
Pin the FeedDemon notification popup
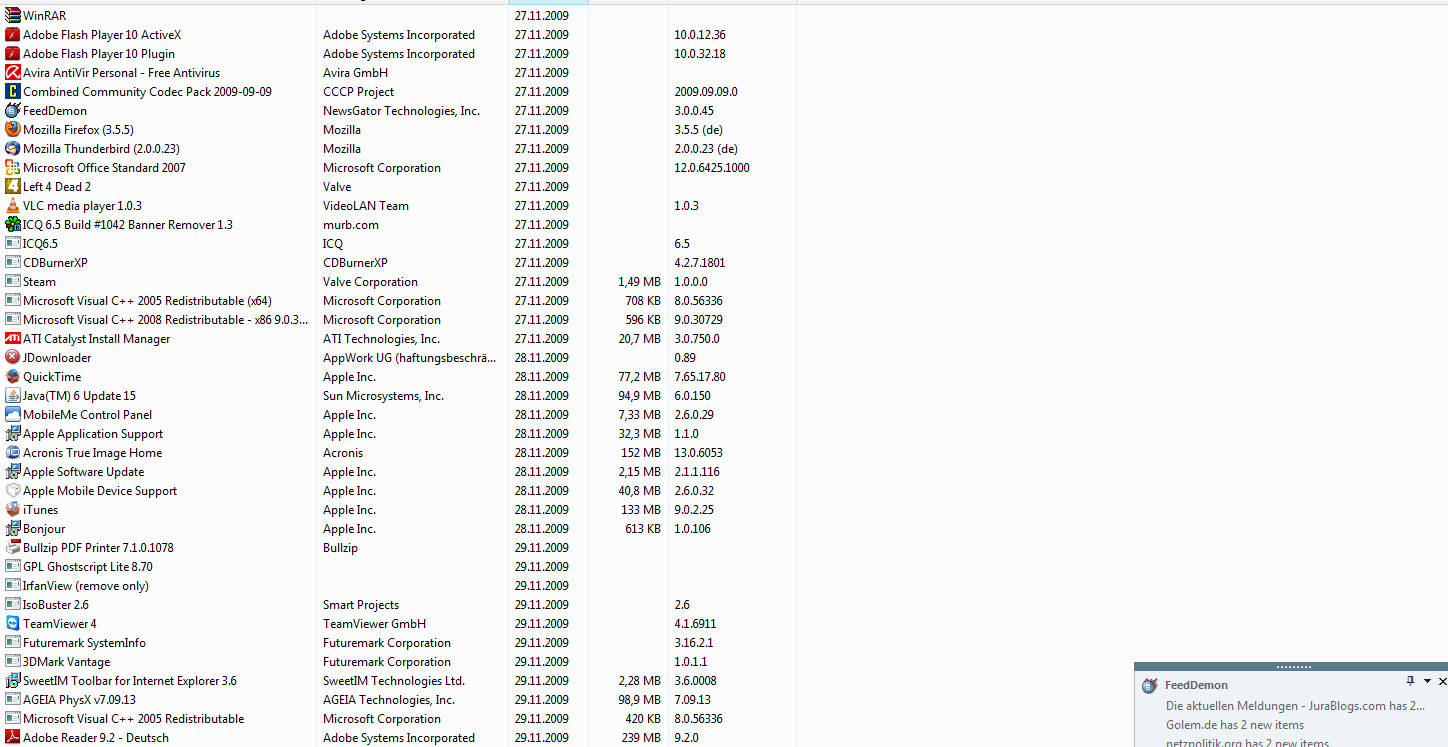tap(1411, 681)
